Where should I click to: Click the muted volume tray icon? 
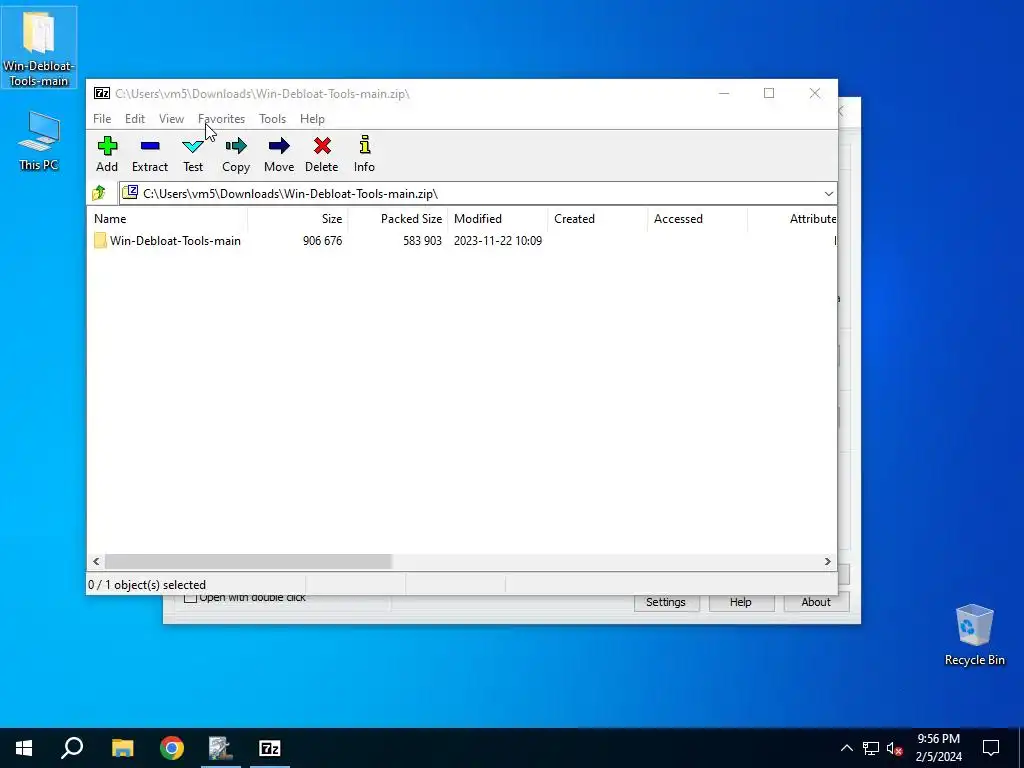pos(894,748)
